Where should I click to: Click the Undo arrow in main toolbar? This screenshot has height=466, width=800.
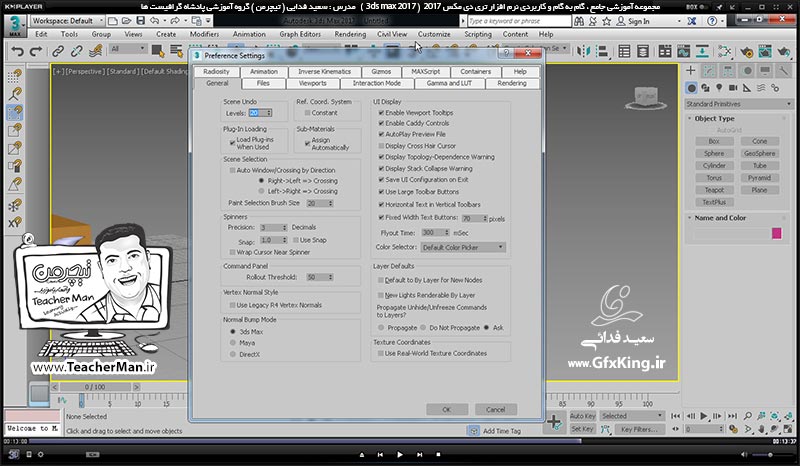tap(18, 51)
